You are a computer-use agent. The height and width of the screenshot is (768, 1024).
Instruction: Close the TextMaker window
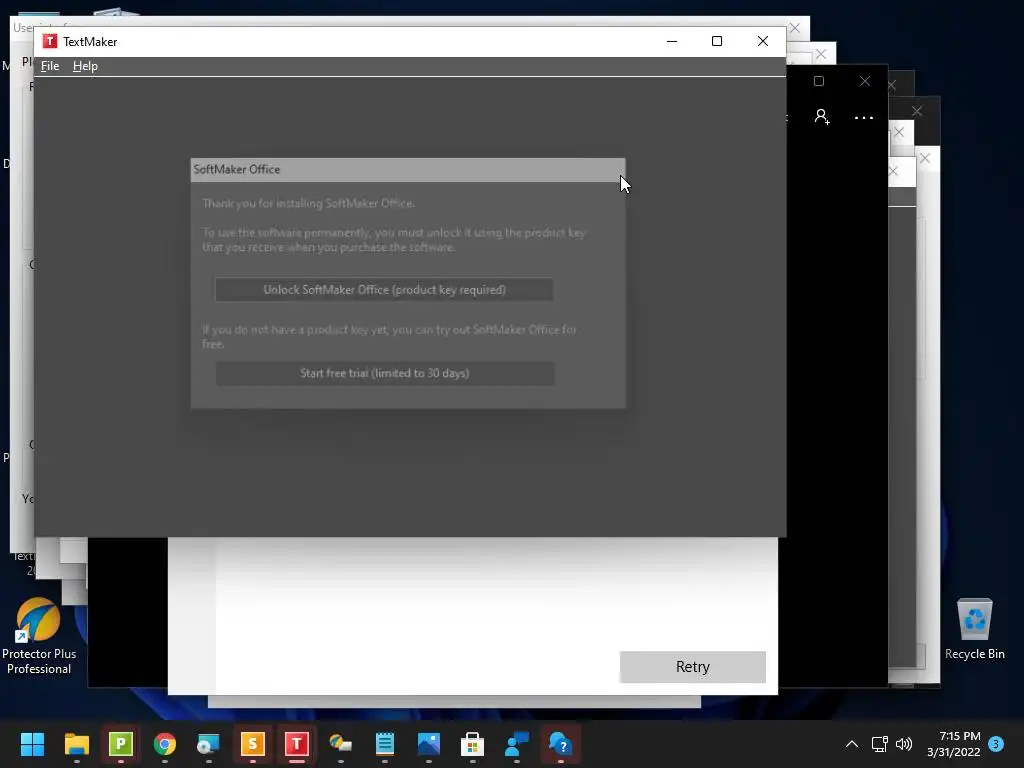point(762,41)
